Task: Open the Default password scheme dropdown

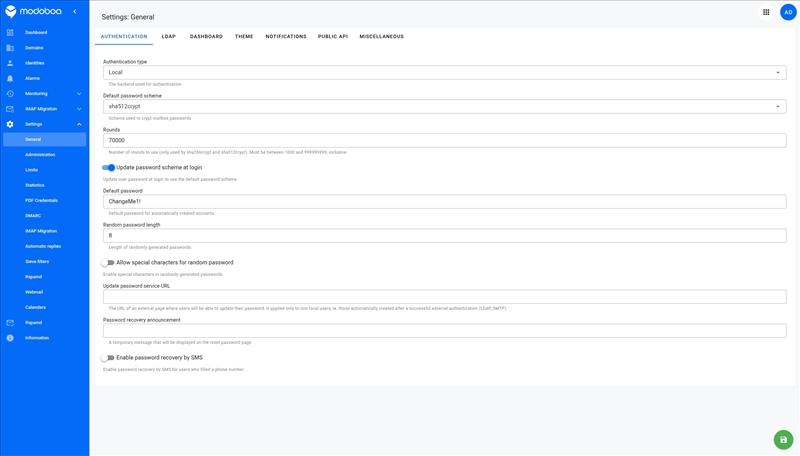Action: 444,106
